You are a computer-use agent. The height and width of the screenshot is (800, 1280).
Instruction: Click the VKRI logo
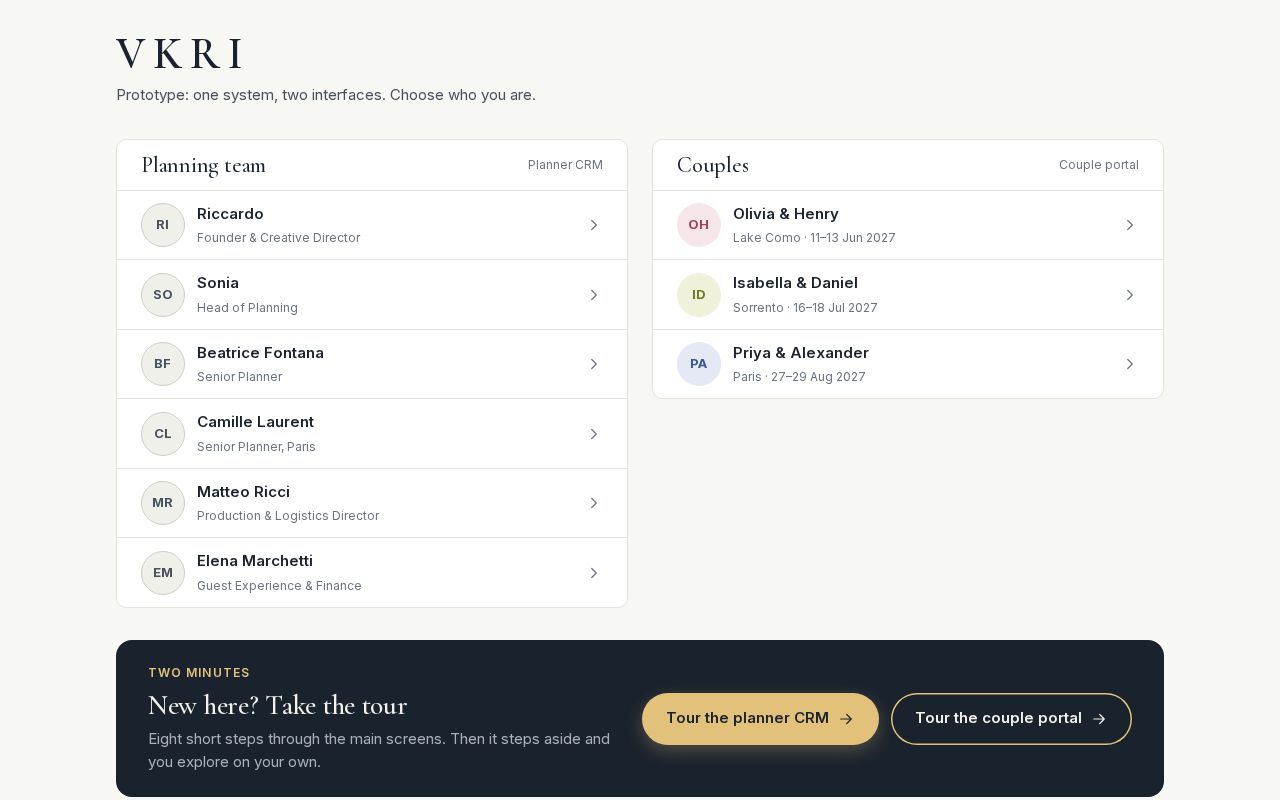pos(180,54)
